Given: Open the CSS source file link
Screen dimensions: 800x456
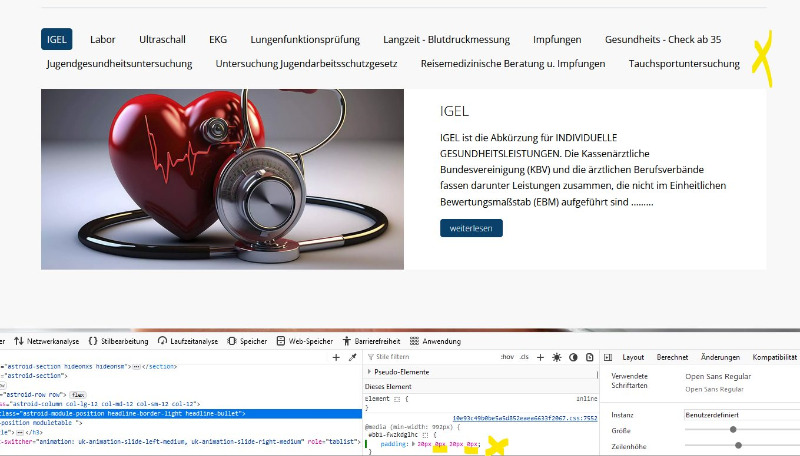Looking at the screenshot, I should click(524, 418).
